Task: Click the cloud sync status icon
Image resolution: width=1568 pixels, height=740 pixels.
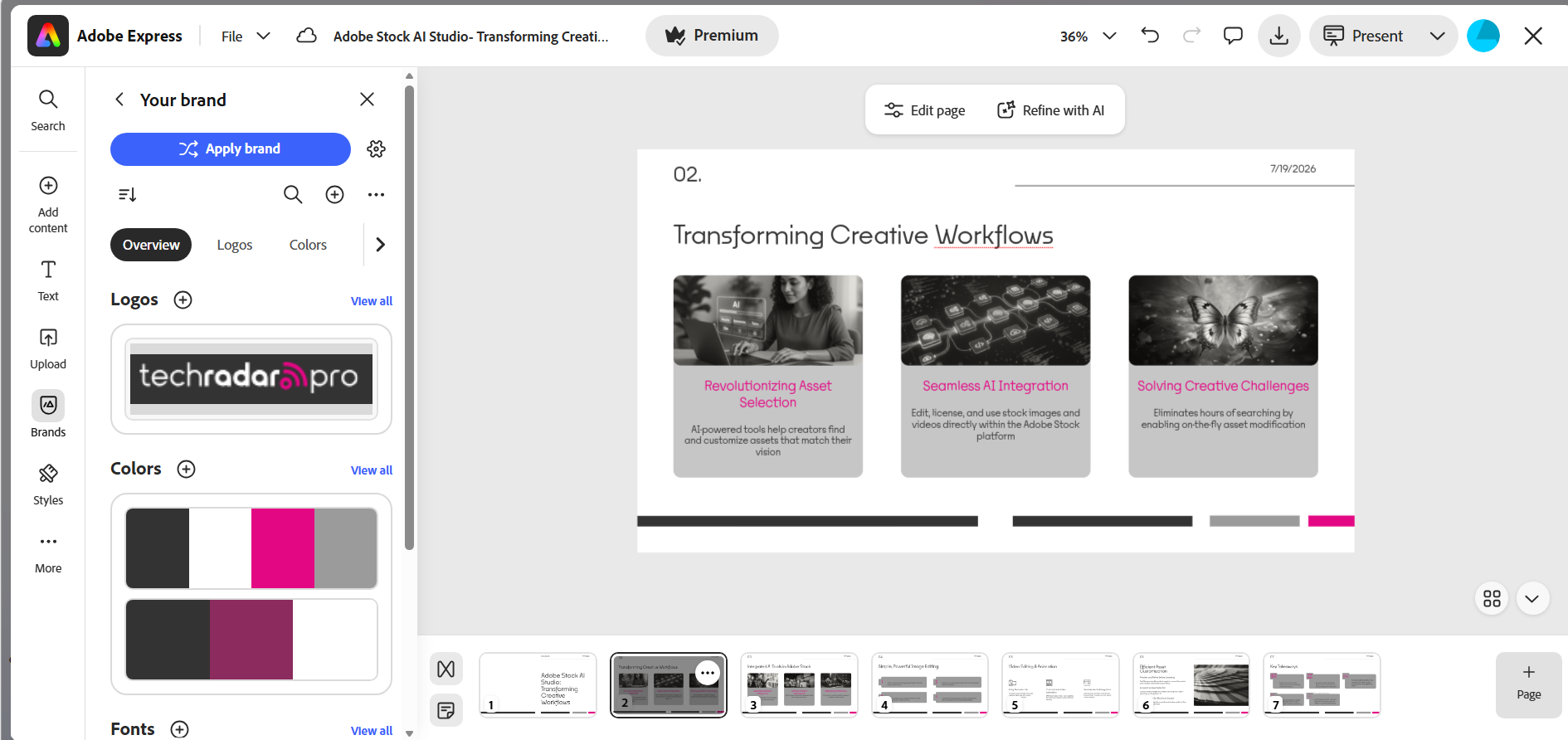Action: coord(306,36)
